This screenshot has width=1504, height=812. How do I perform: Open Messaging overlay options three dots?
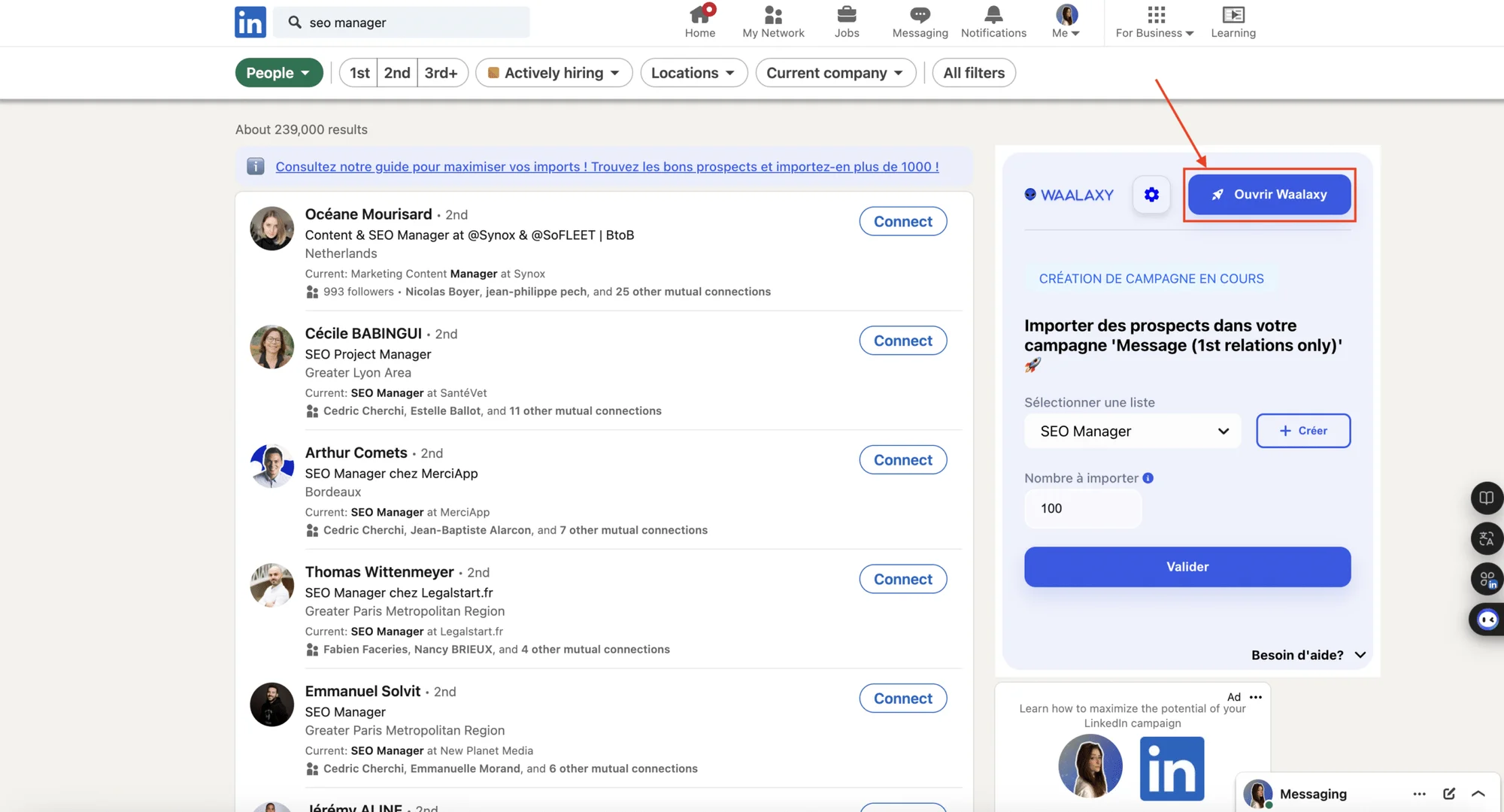(x=1419, y=794)
